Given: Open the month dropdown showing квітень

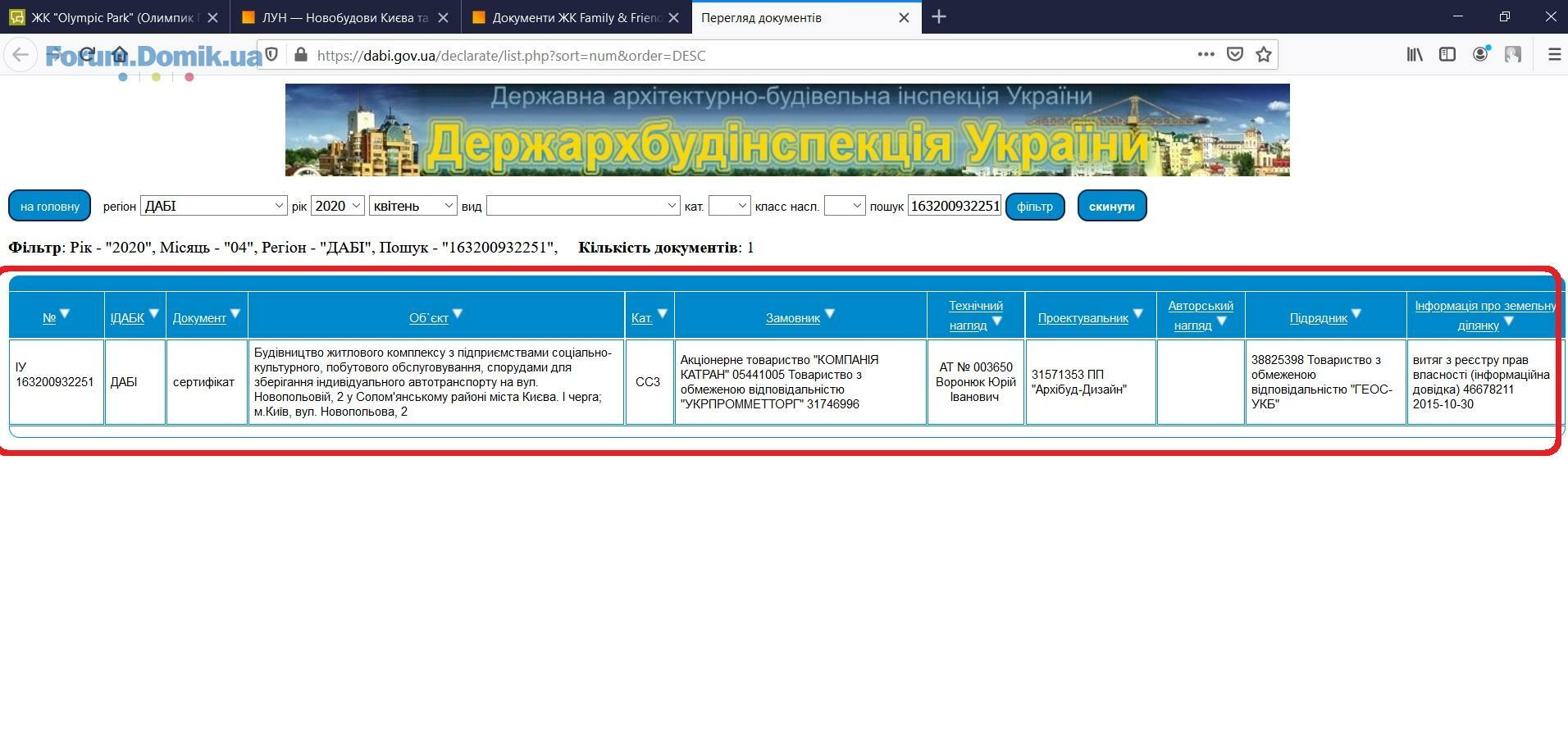Looking at the screenshot, I should click(x=413, y=206).
